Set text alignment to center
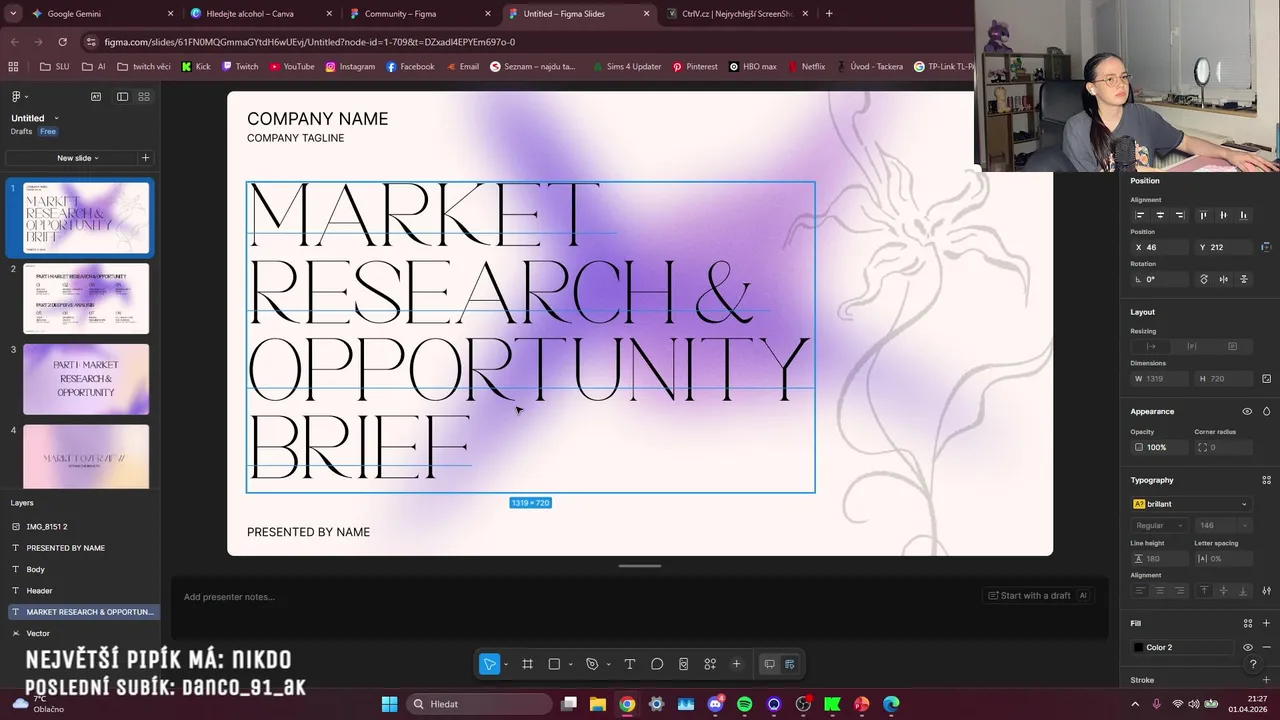Screen dimensions: 1280x720 [x=1160, y=591]
